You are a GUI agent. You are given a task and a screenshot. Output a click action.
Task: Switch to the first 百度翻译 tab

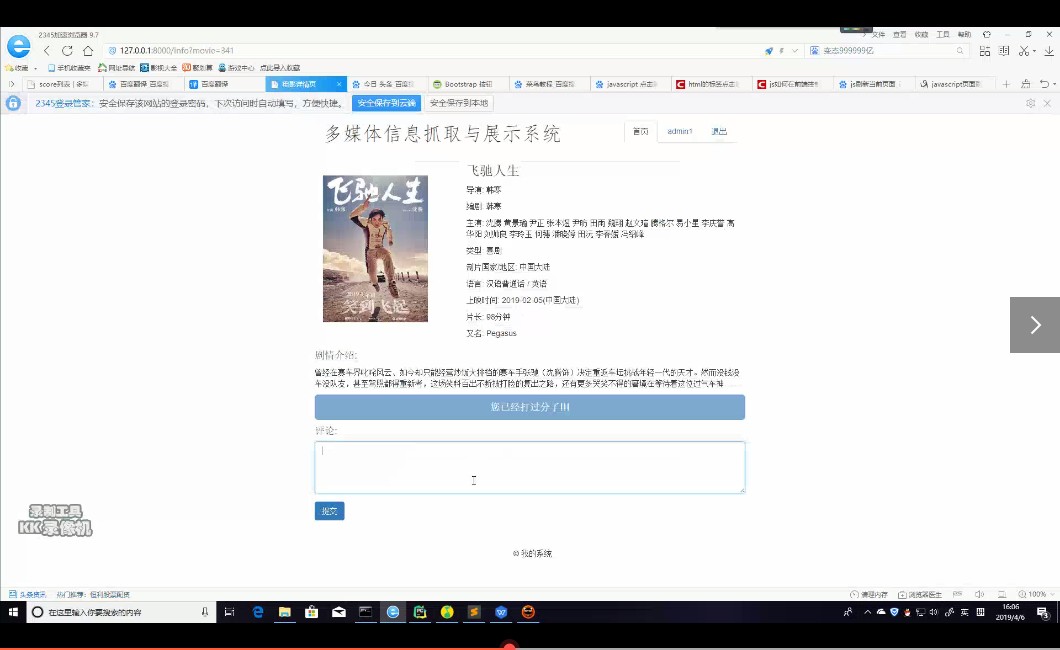[x=143, y=84]
